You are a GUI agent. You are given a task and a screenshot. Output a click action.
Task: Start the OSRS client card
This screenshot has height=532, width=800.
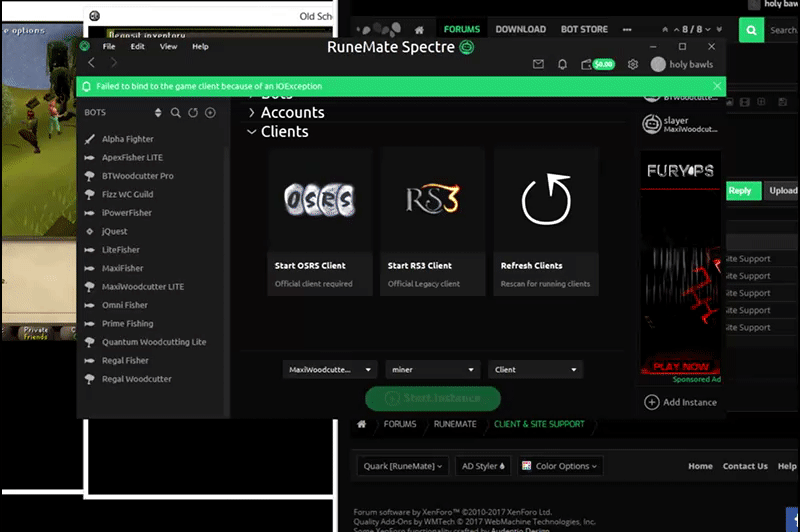point(319,222)
